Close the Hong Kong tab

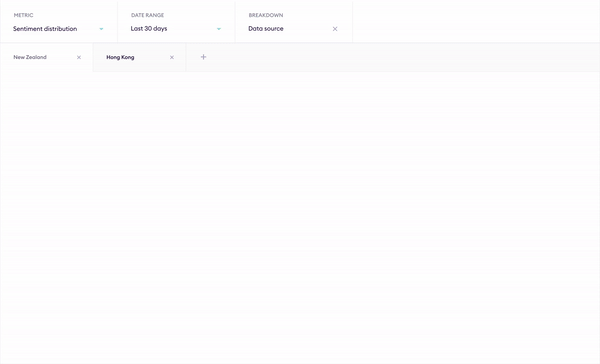172,57
